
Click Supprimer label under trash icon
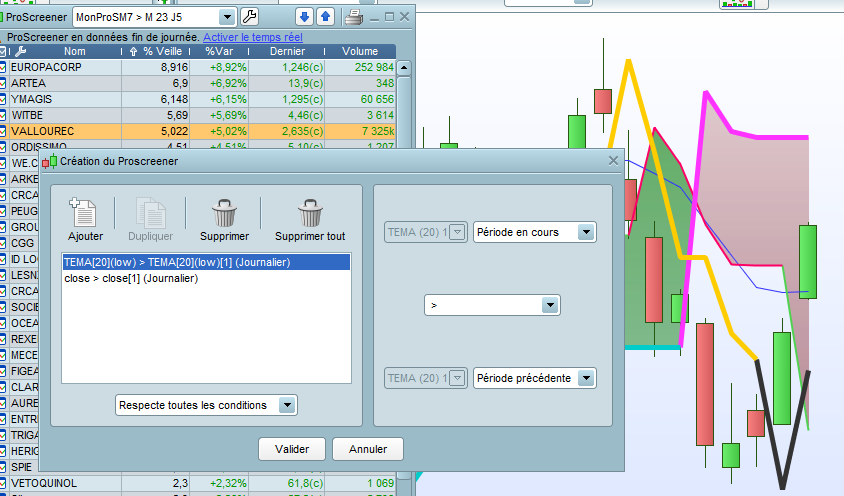click(224, 236)
